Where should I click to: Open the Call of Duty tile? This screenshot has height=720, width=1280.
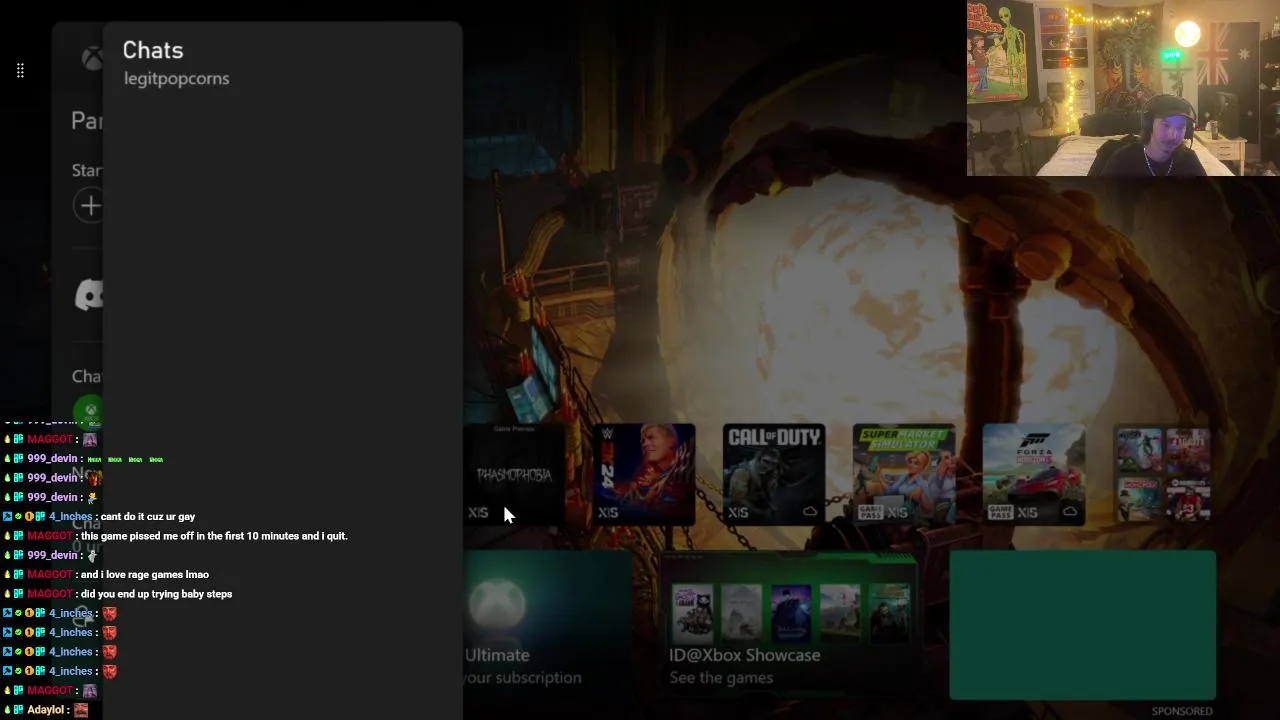click(x=774, y=474)
